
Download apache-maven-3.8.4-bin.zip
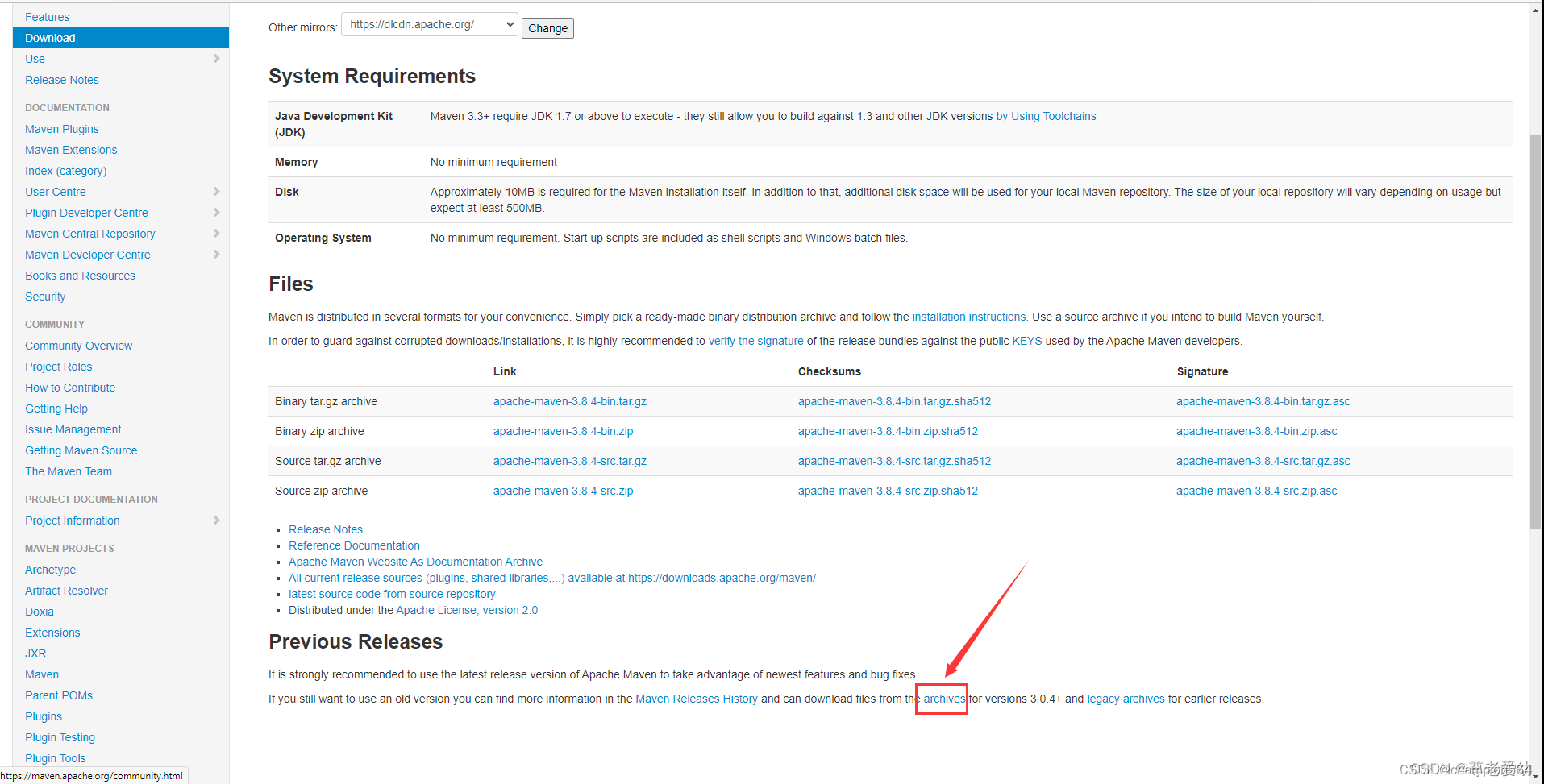564,431
